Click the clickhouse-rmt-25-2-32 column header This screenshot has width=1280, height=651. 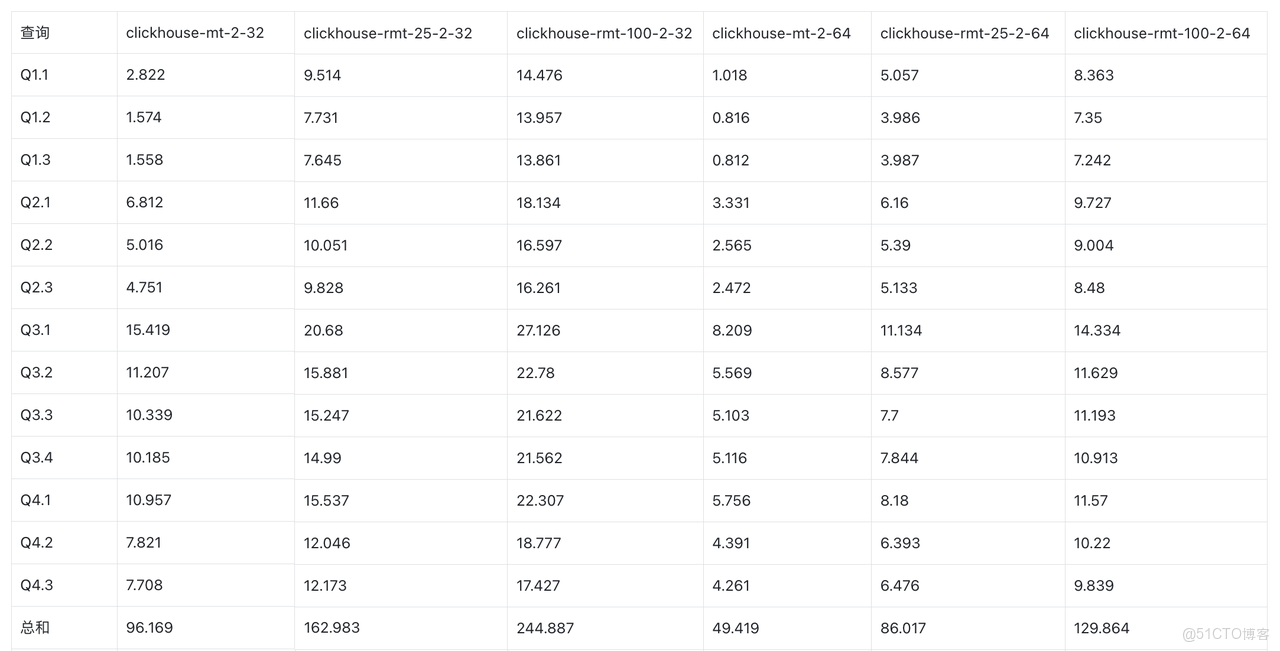[x=388, y=33]
